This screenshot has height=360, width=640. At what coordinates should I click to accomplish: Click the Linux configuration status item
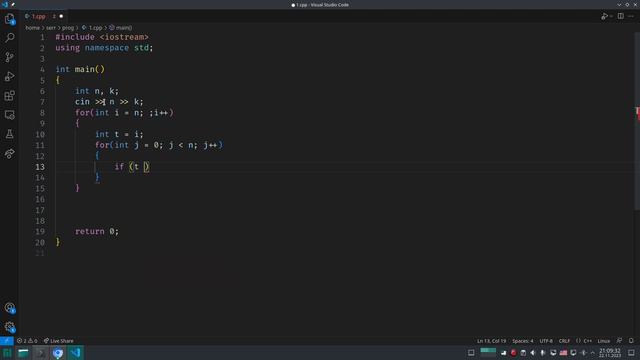[603, 341]
